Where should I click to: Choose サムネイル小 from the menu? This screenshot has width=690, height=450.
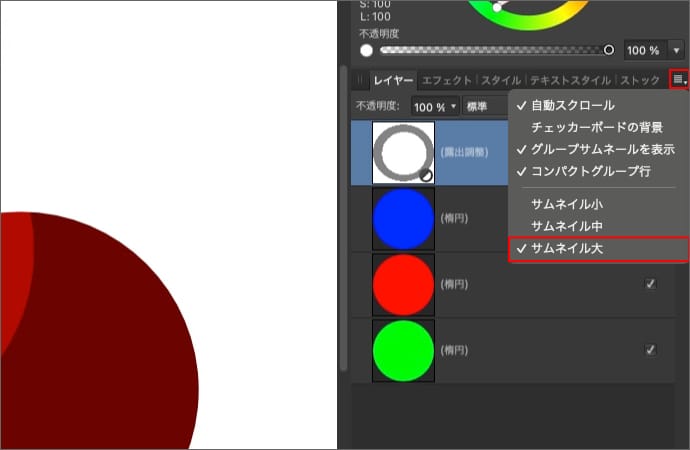click(566, 203)
